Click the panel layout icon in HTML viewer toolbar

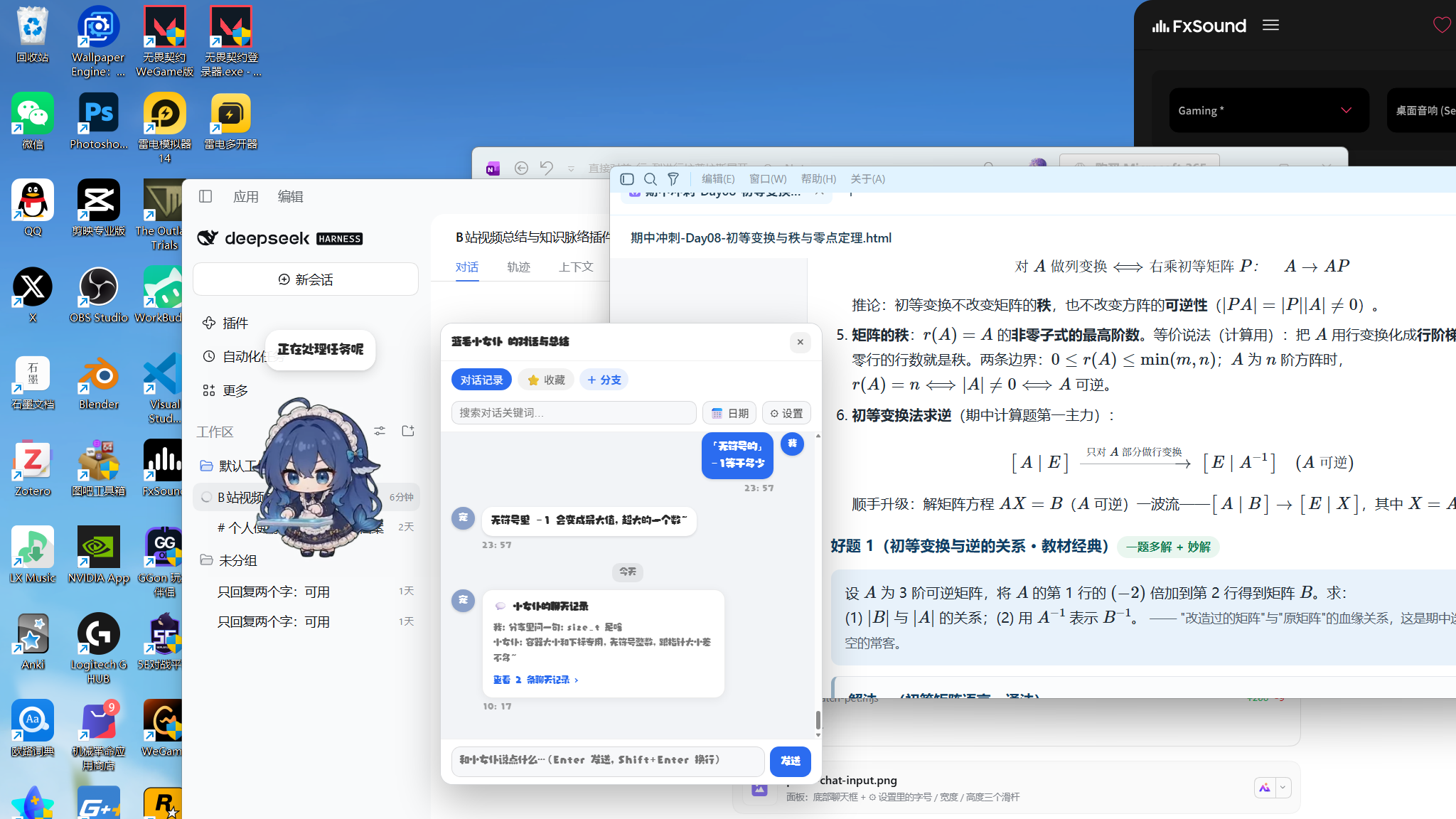[627, 179]
